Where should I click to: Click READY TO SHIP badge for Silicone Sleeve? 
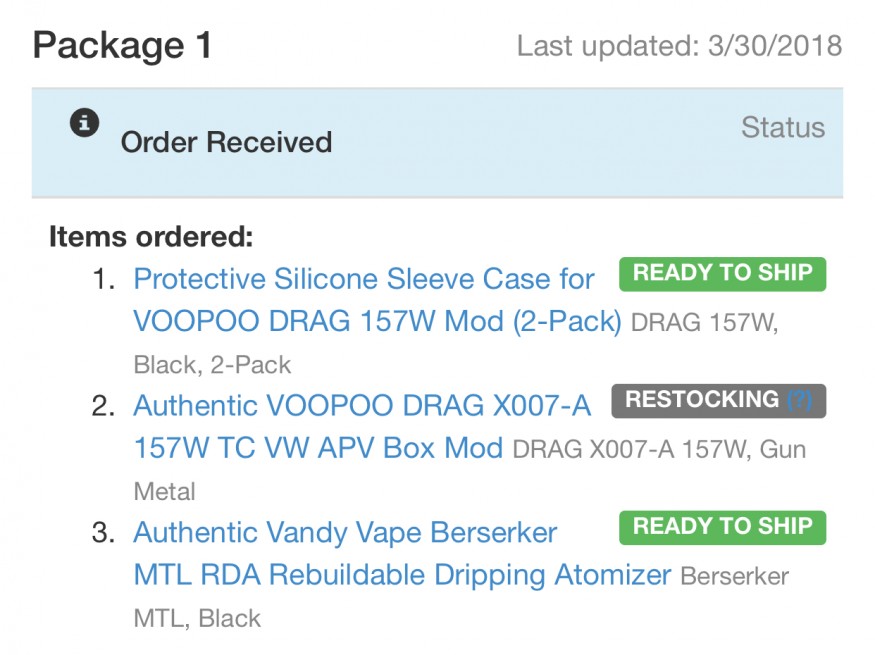point(722,273)
